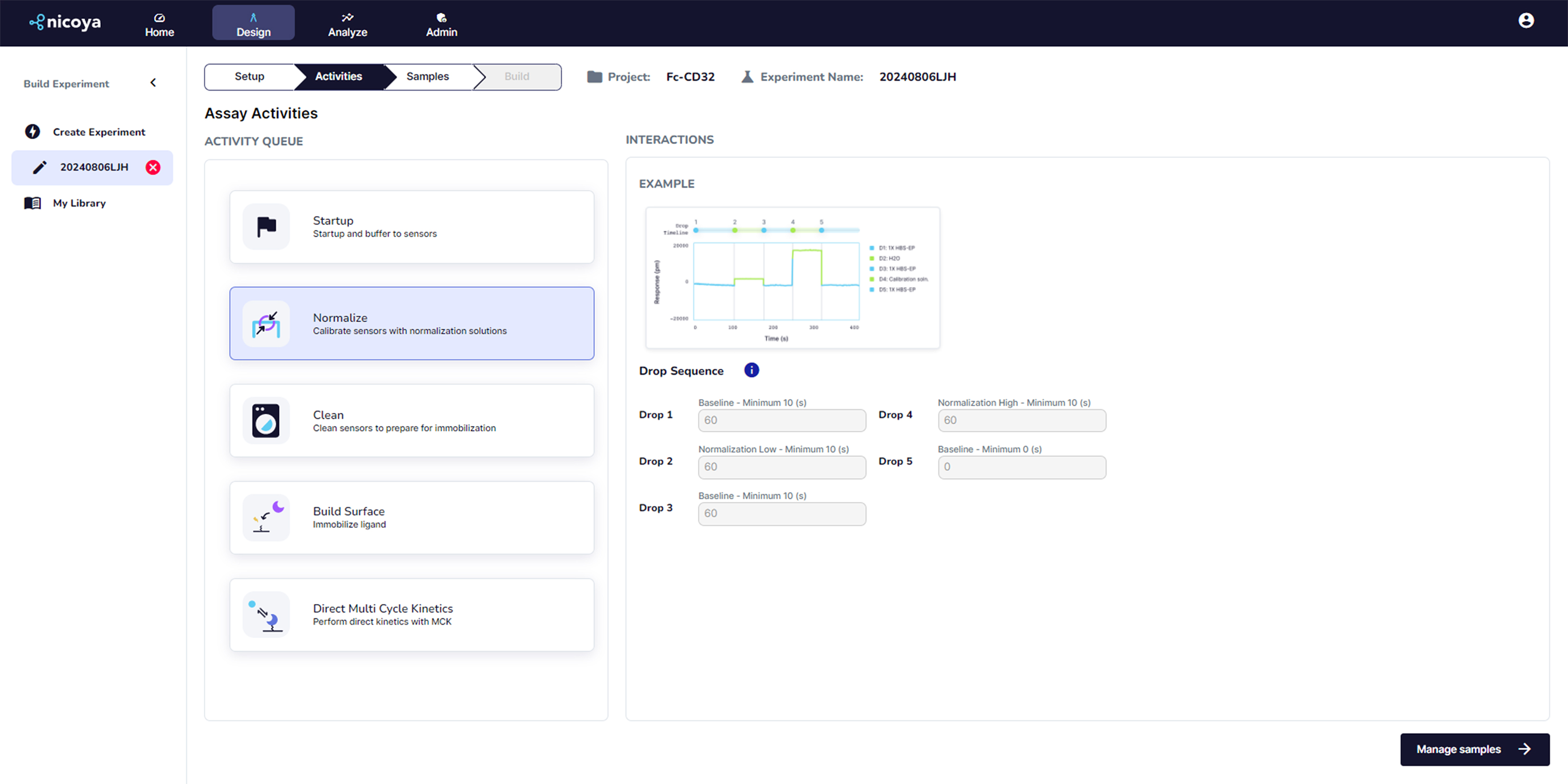This screenshot has width=1568, height=784.
Task: Select the Normalize activity icon
Action: click(x=266, y=324)
